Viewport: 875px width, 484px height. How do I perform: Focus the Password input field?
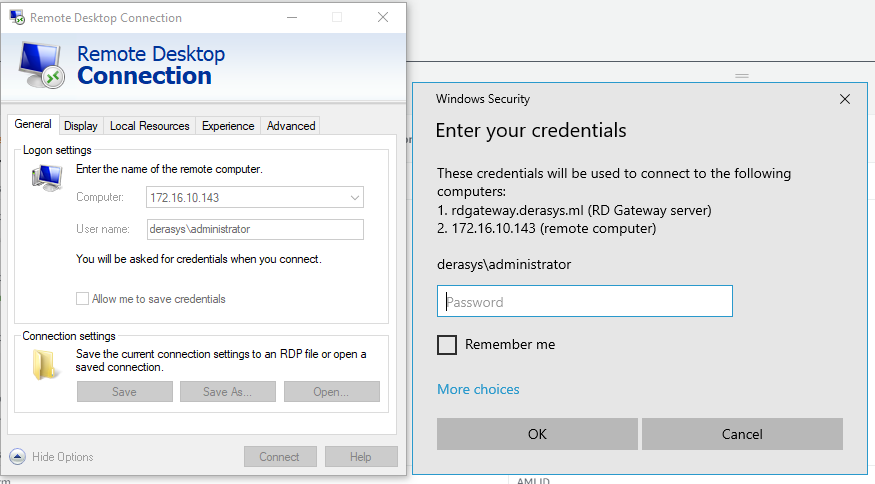[x=585, y=301]
